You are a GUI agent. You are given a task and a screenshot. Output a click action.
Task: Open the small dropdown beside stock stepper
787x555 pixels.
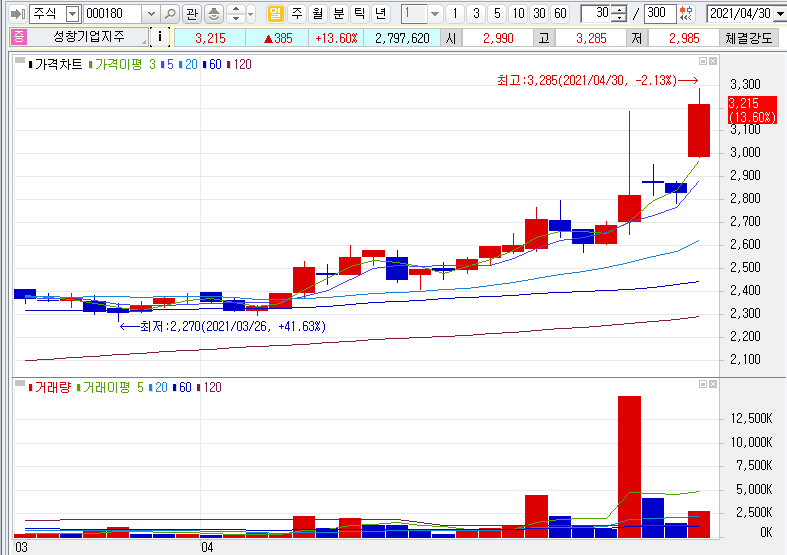250,14
